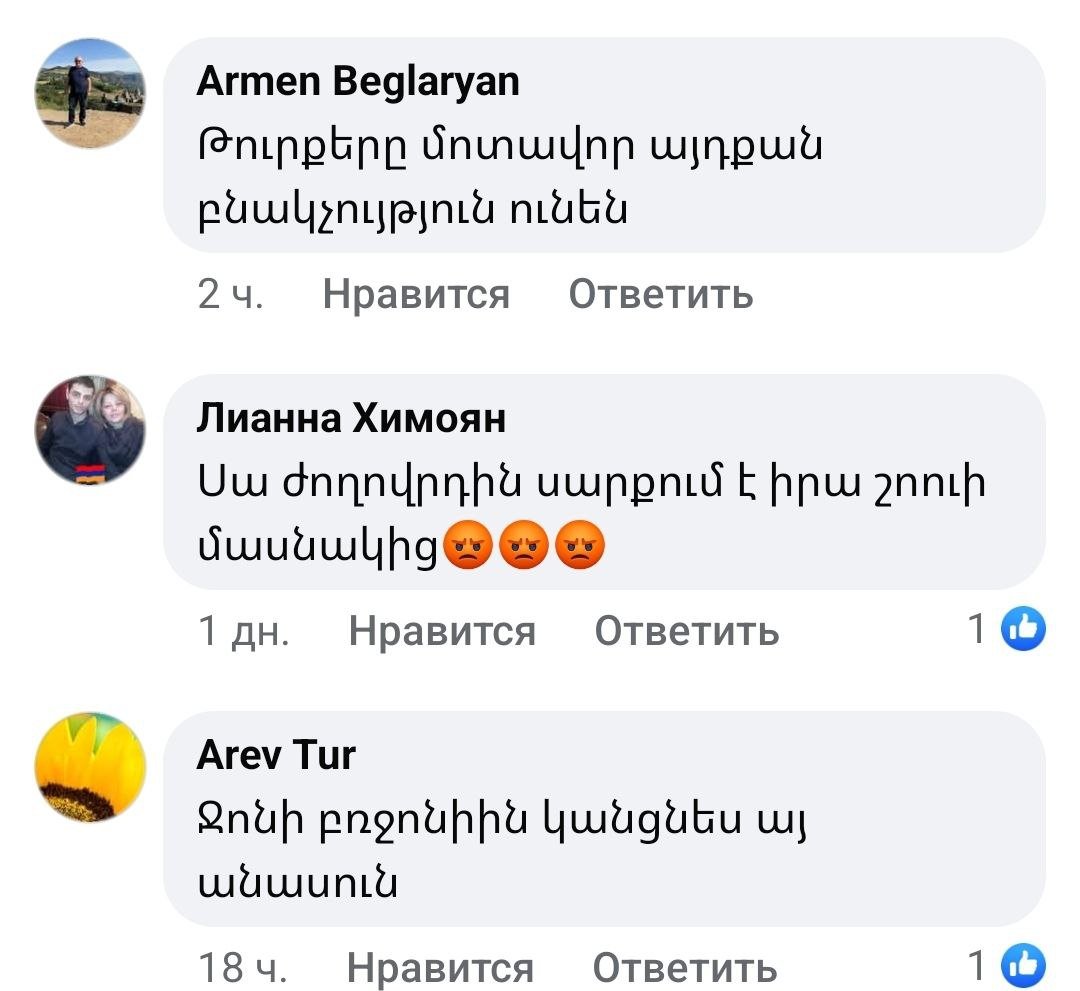
Task: Reply to Armen Beglaryan's comment with Ответить
Action: click(x=661, y=294)
